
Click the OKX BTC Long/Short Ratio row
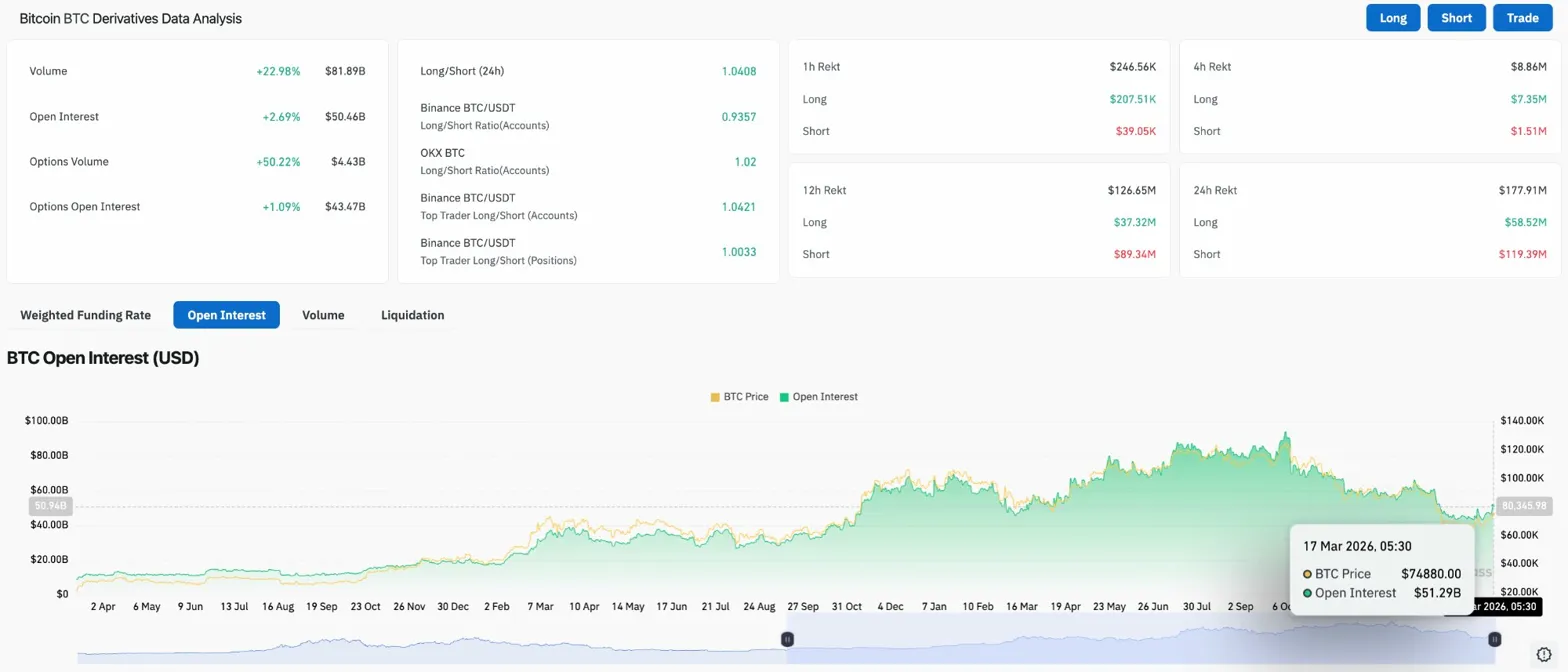[588, 162]
